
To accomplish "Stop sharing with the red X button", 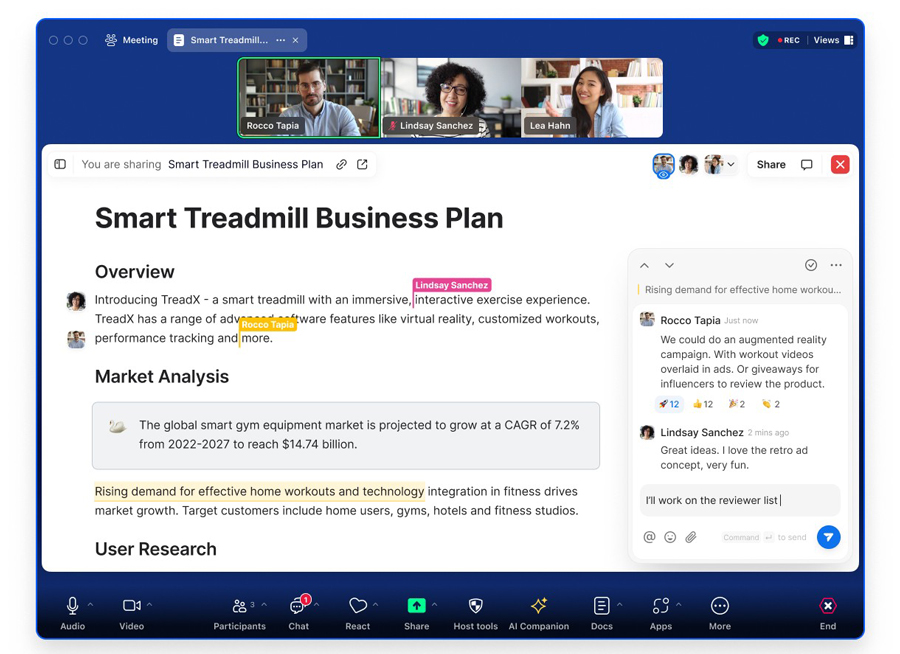I will click(840, 165).
